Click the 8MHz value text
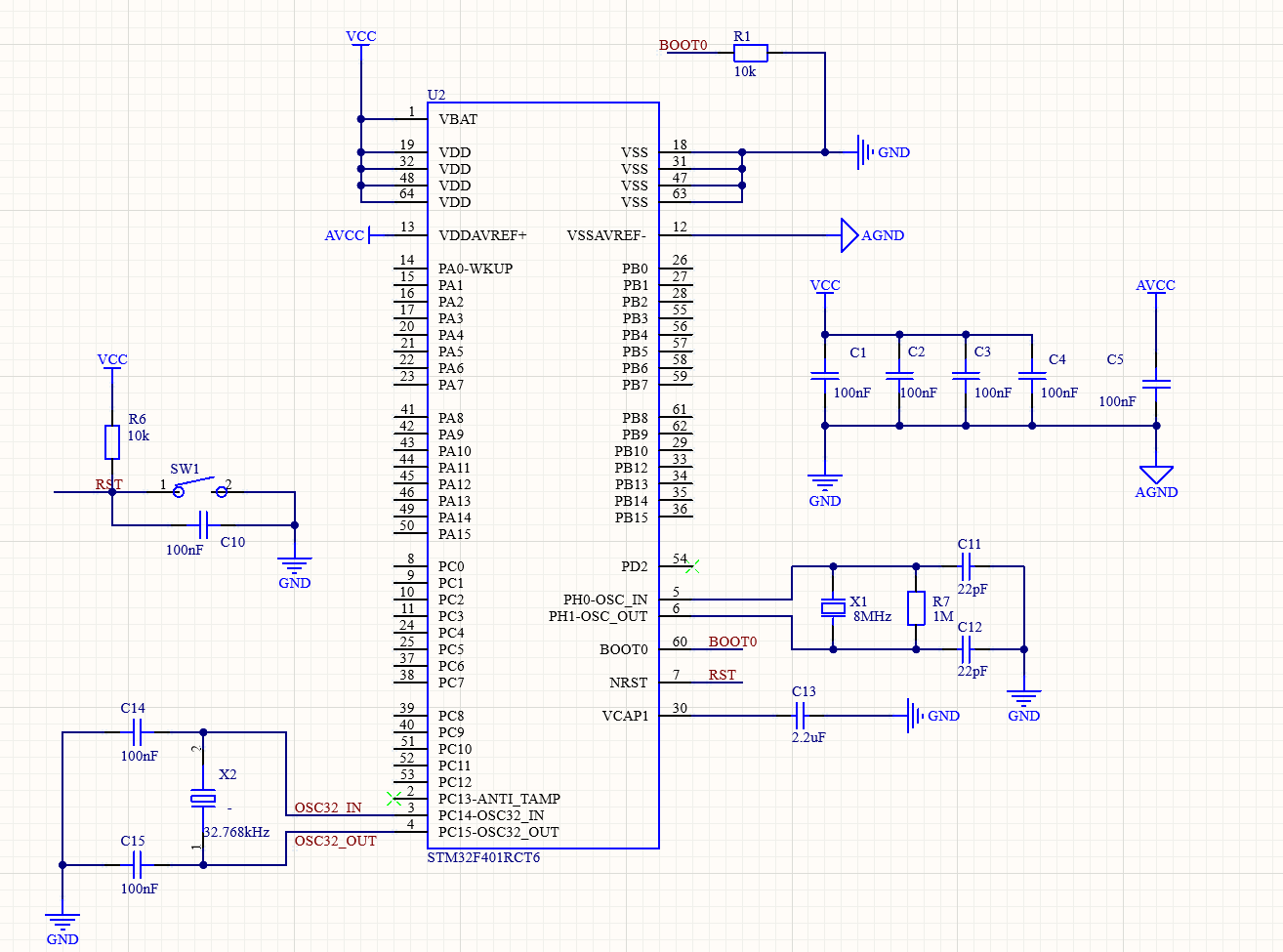 click(873, 616)
